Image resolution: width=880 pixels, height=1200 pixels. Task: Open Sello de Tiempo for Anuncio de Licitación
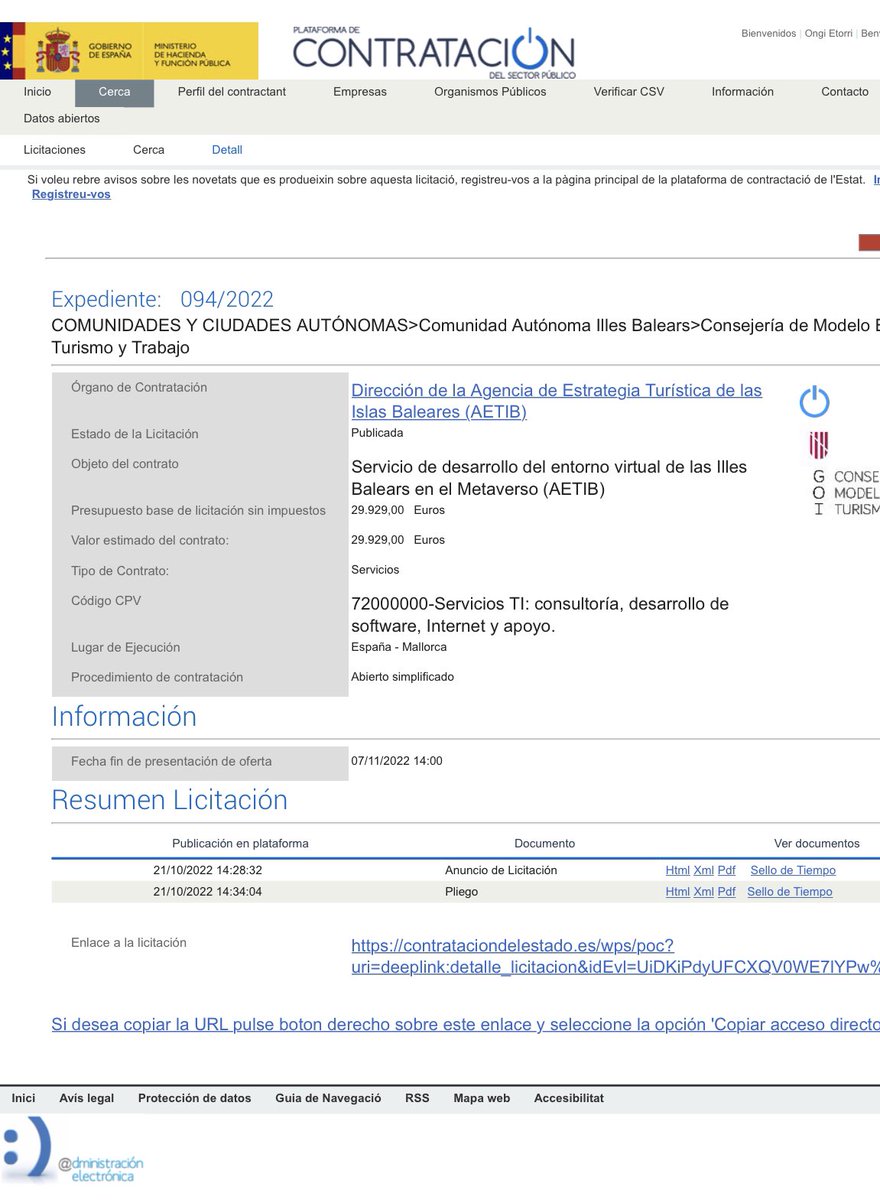(793, 871)
